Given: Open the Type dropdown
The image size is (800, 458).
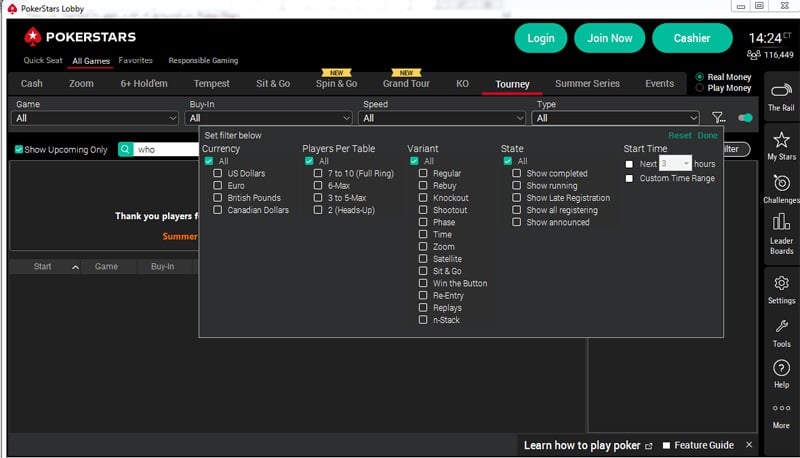Looking at the screenshot, I should point(615,118).
